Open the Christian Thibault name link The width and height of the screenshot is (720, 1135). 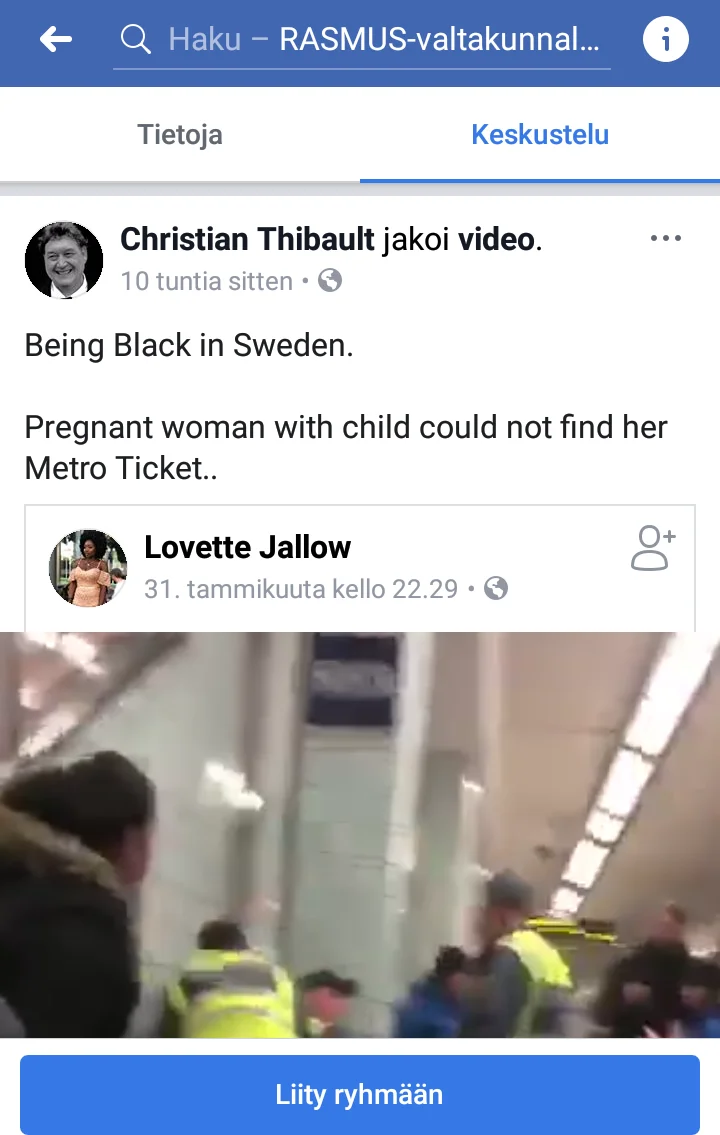pyautogui.click(x=247, y=239)
